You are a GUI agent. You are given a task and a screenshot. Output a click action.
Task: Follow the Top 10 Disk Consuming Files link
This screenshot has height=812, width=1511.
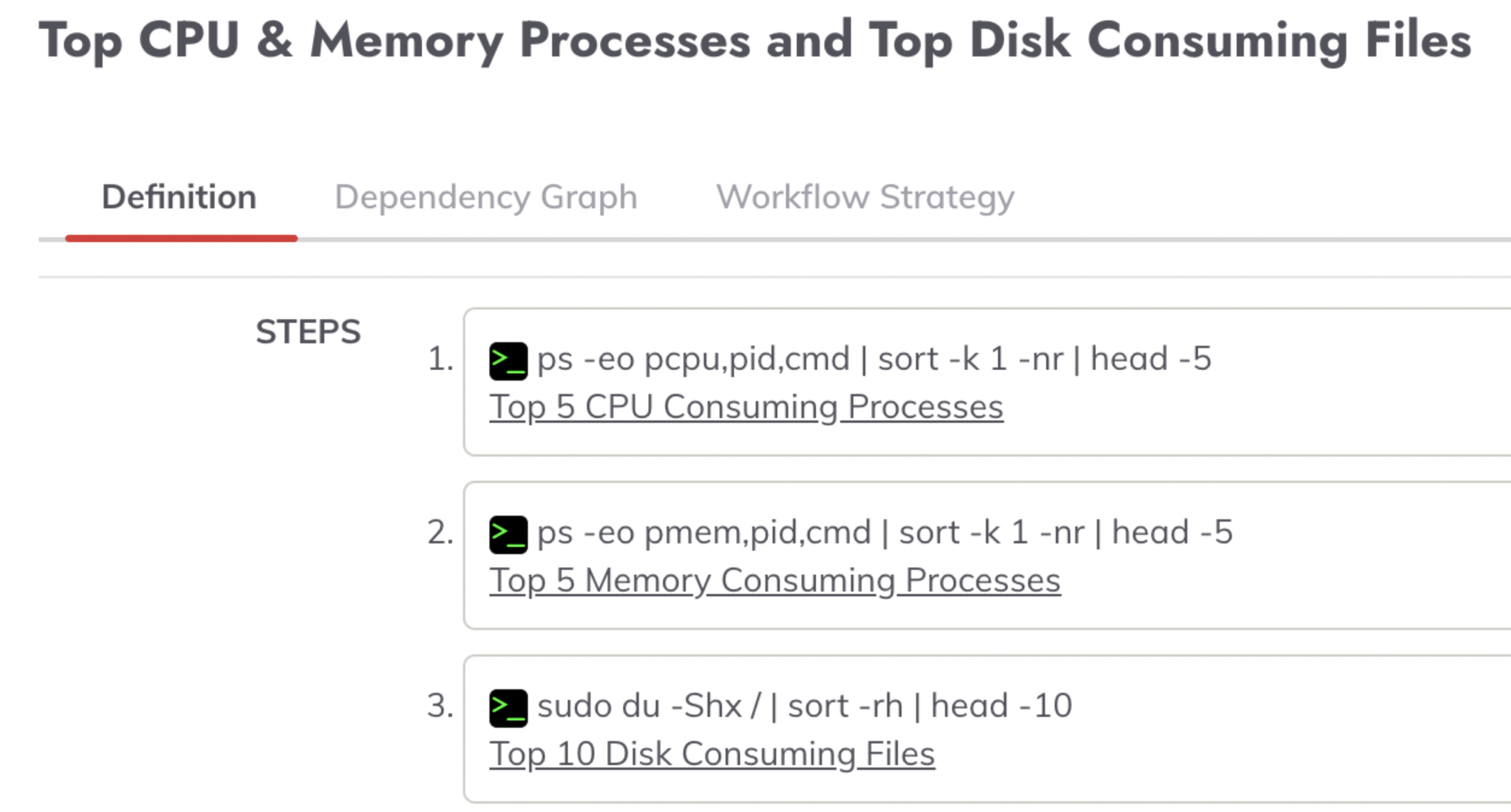712,754
